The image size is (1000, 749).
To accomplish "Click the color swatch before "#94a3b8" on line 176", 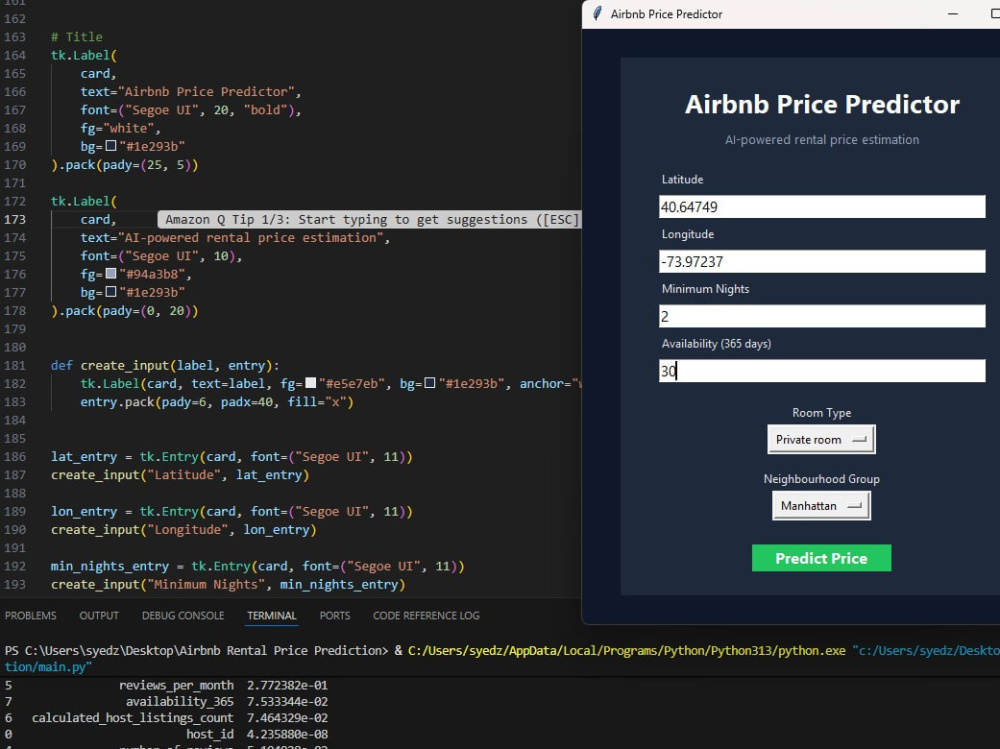I will click(111, 274).
